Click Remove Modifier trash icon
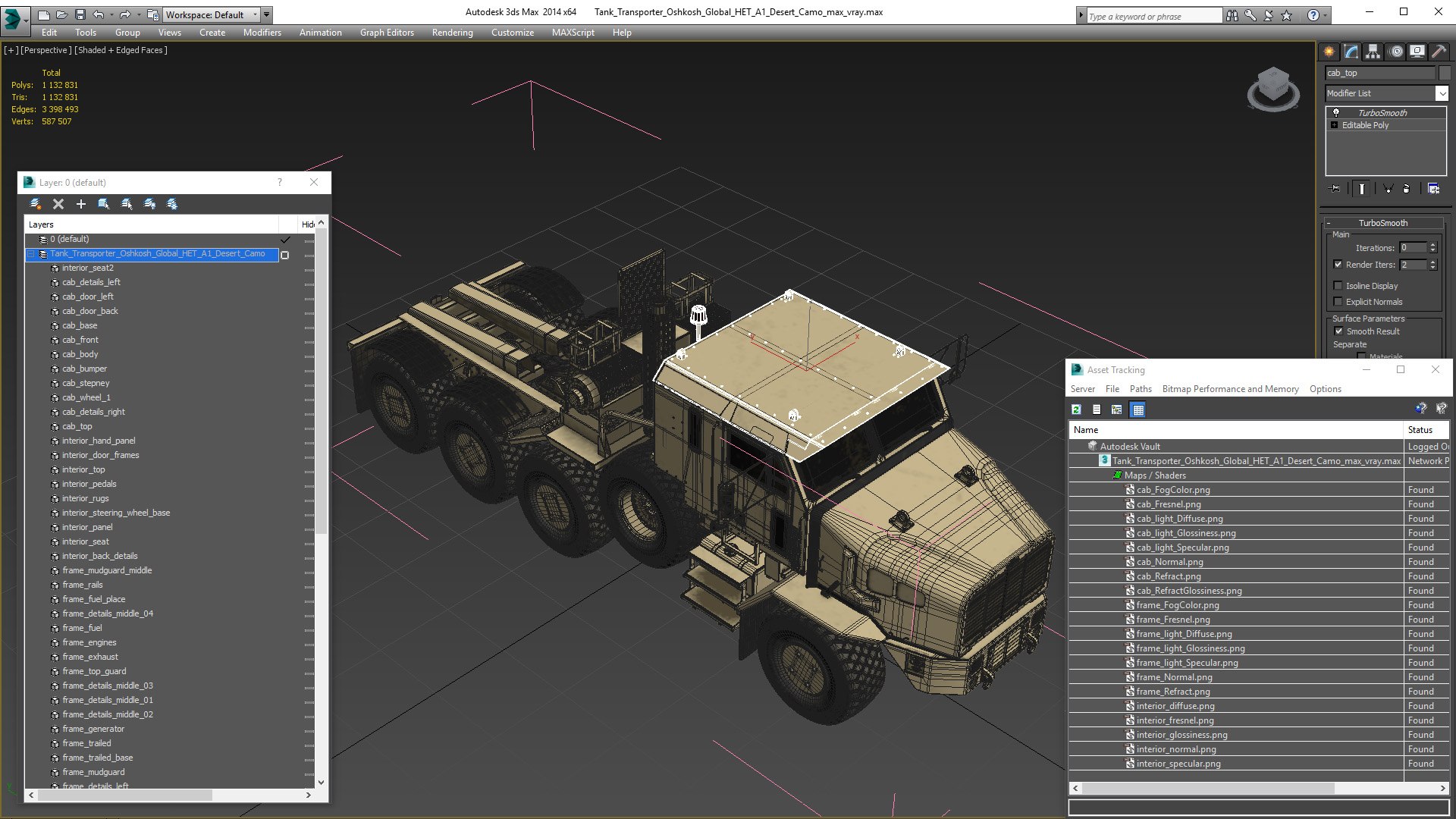Viewport: 1456px width, 819px height. pos(1407,189)
